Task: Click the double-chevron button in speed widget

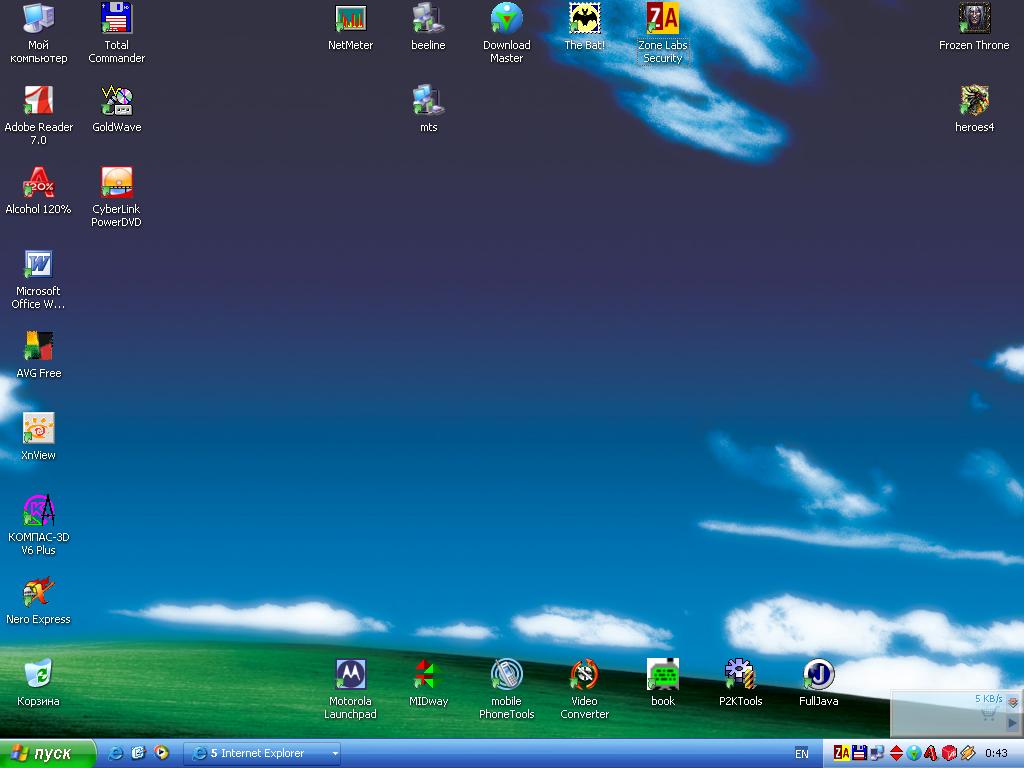Action: coord(1013,702)
